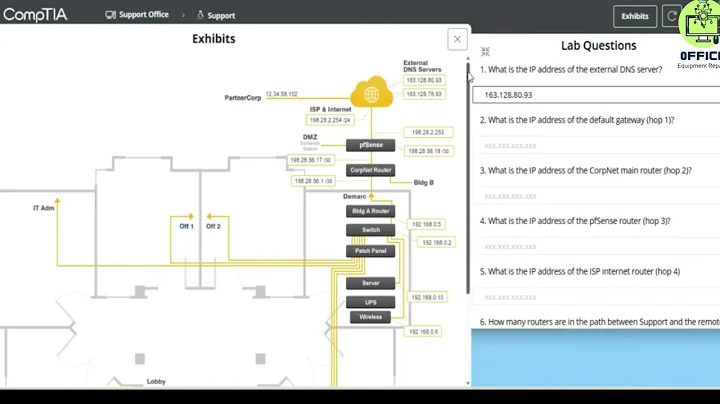Screen dimensions: 720x404
Task: Click the UPS device
Action: click(371, 303)
